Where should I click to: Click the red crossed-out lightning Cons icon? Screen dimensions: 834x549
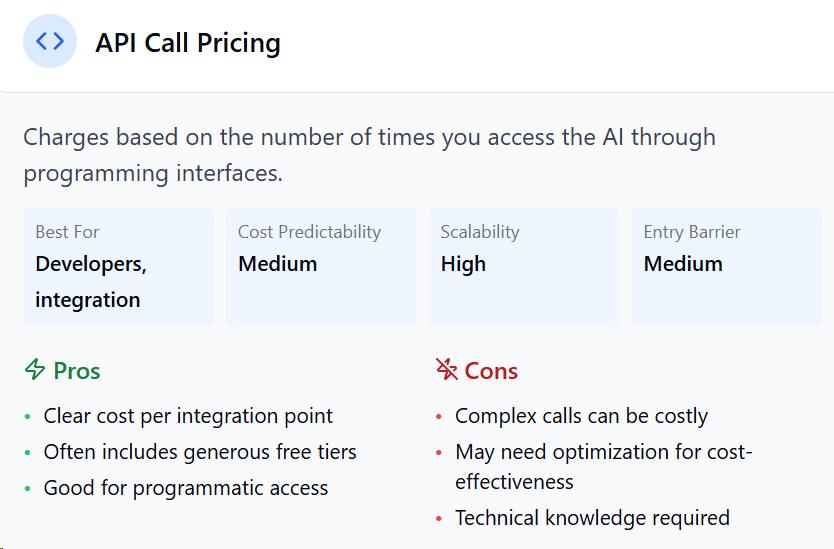point(447,369)
